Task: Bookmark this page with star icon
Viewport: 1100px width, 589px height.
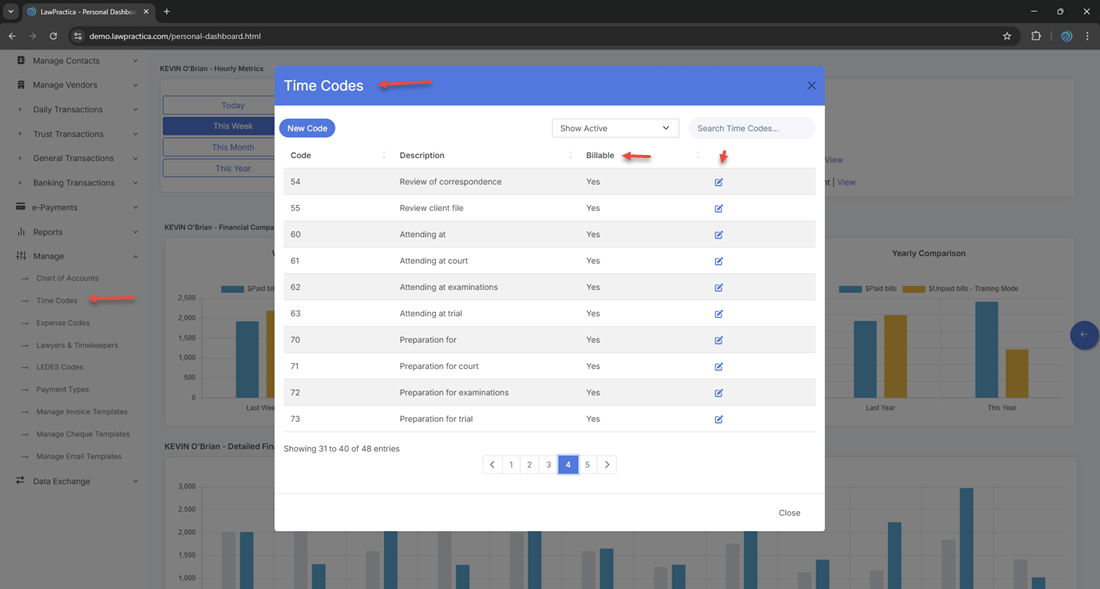Action: tap(1007, 36)
